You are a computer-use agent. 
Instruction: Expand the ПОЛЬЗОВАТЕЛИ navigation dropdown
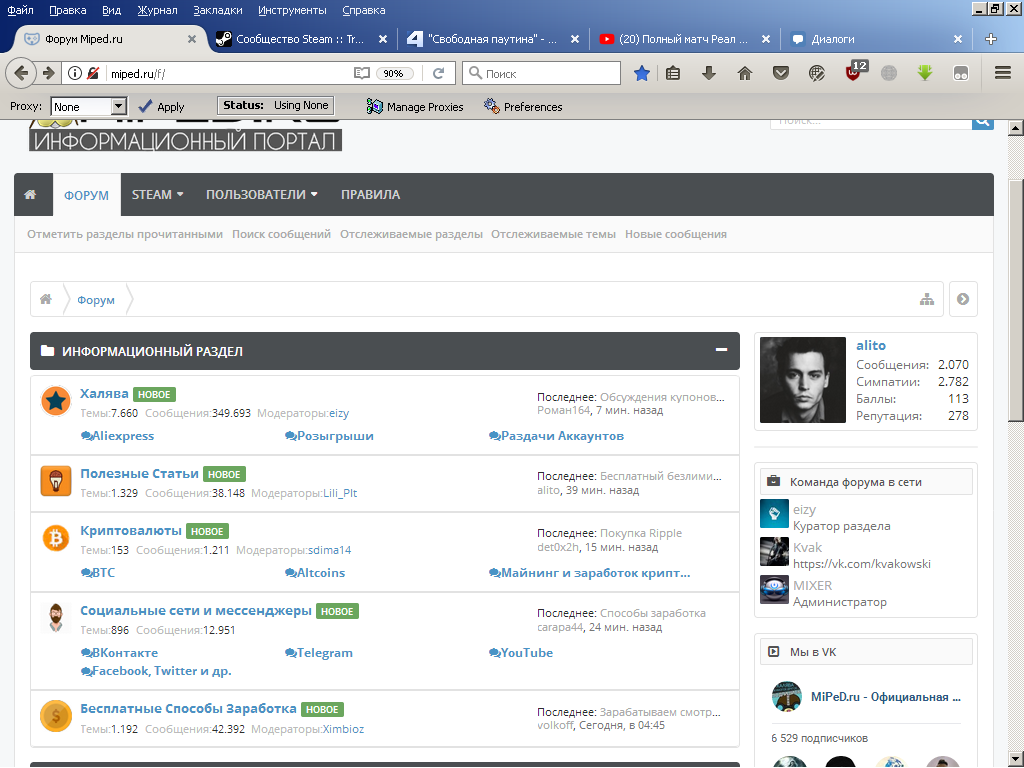pyautogui.click(x=262, y=195)
